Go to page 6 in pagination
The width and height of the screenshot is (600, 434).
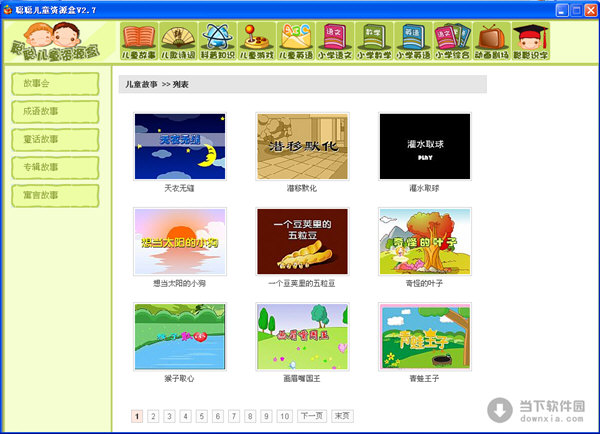click(218, 416)
